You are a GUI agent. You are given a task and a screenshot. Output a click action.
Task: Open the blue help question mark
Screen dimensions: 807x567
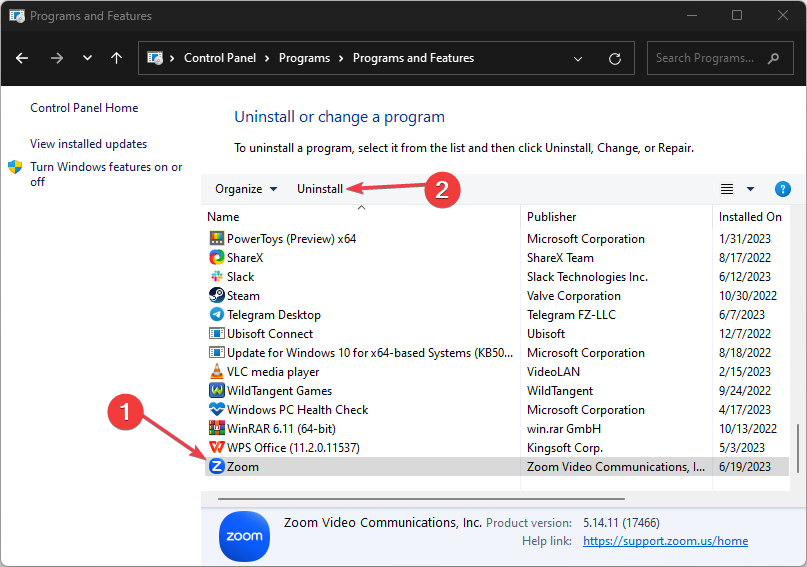click(x=782, y=189)
